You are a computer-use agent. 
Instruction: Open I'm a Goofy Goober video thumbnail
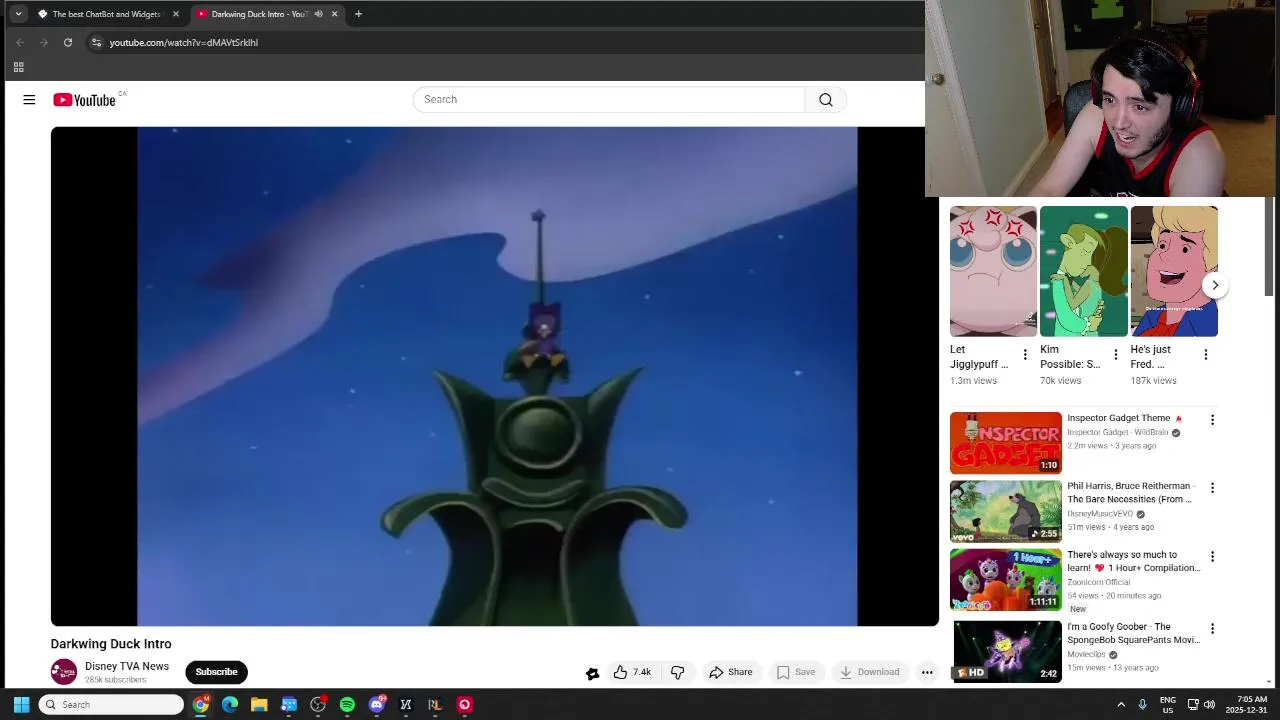pos(1006,651)
